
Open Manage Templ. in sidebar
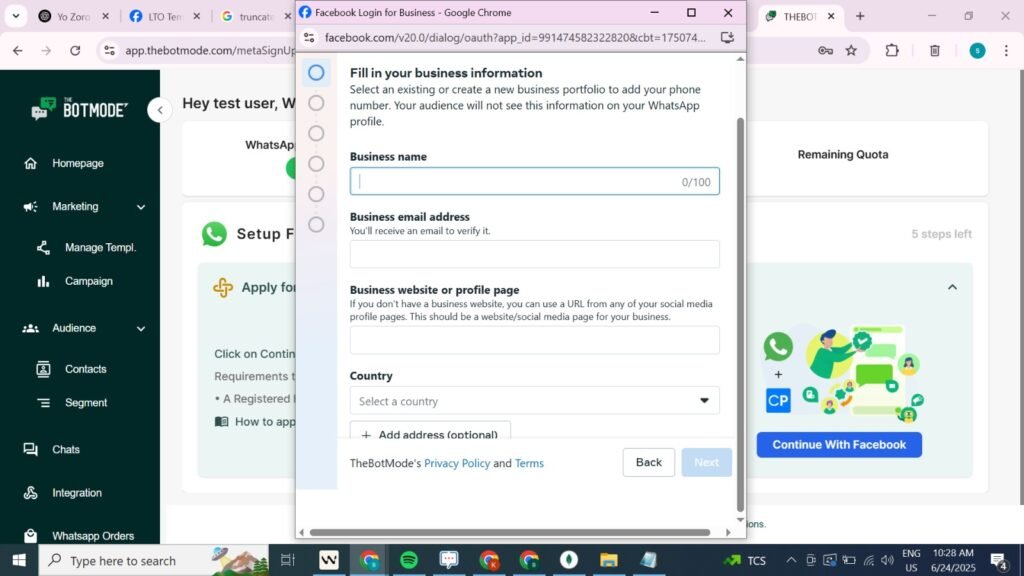(x=100, y=248)
